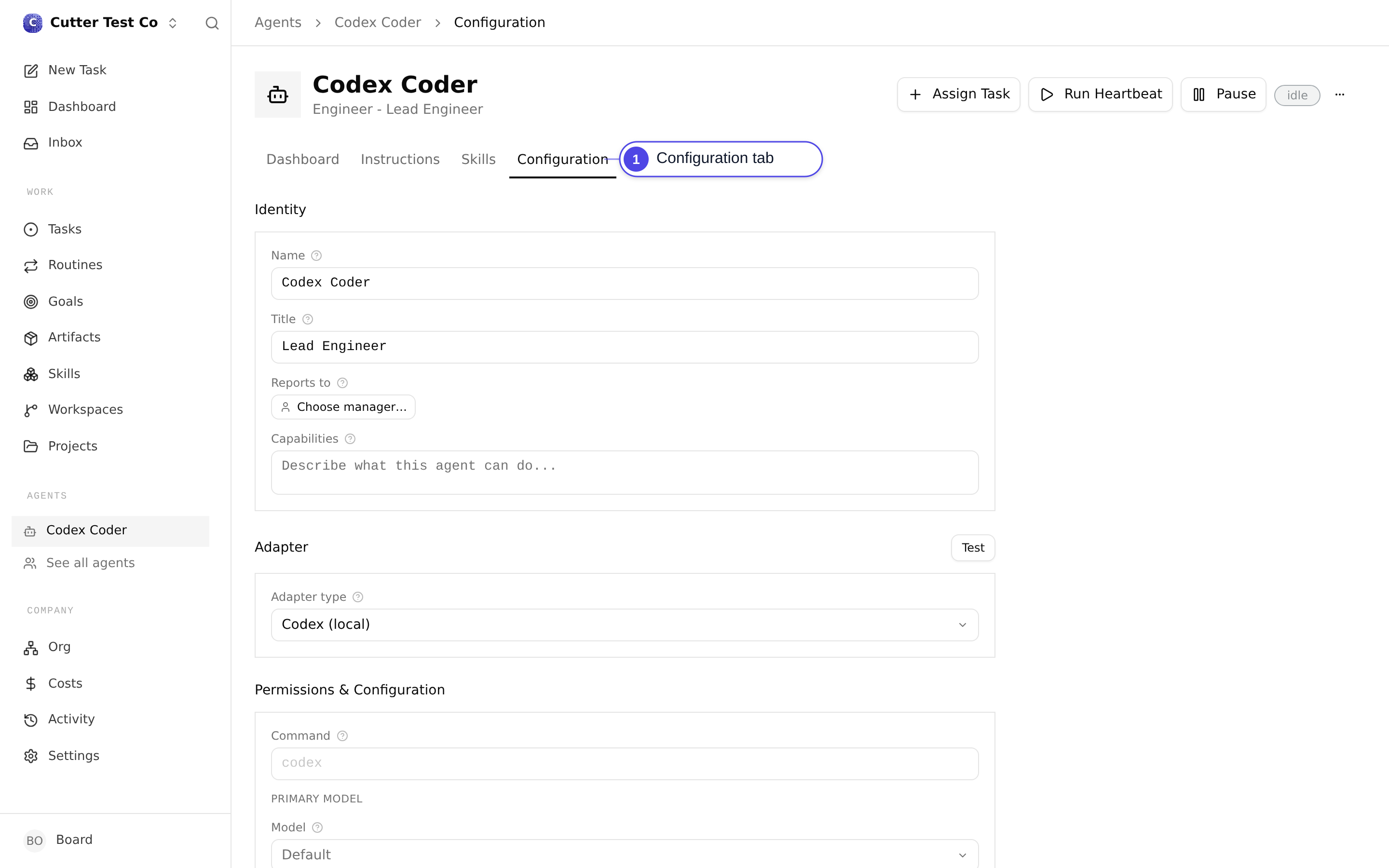Click the New Task pencil icon
Screen dimensions: 1389x868
click(x=31, y=70)
